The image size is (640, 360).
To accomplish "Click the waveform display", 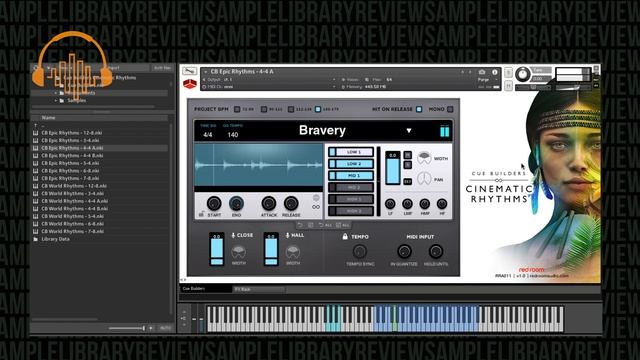I will point(258,165).
